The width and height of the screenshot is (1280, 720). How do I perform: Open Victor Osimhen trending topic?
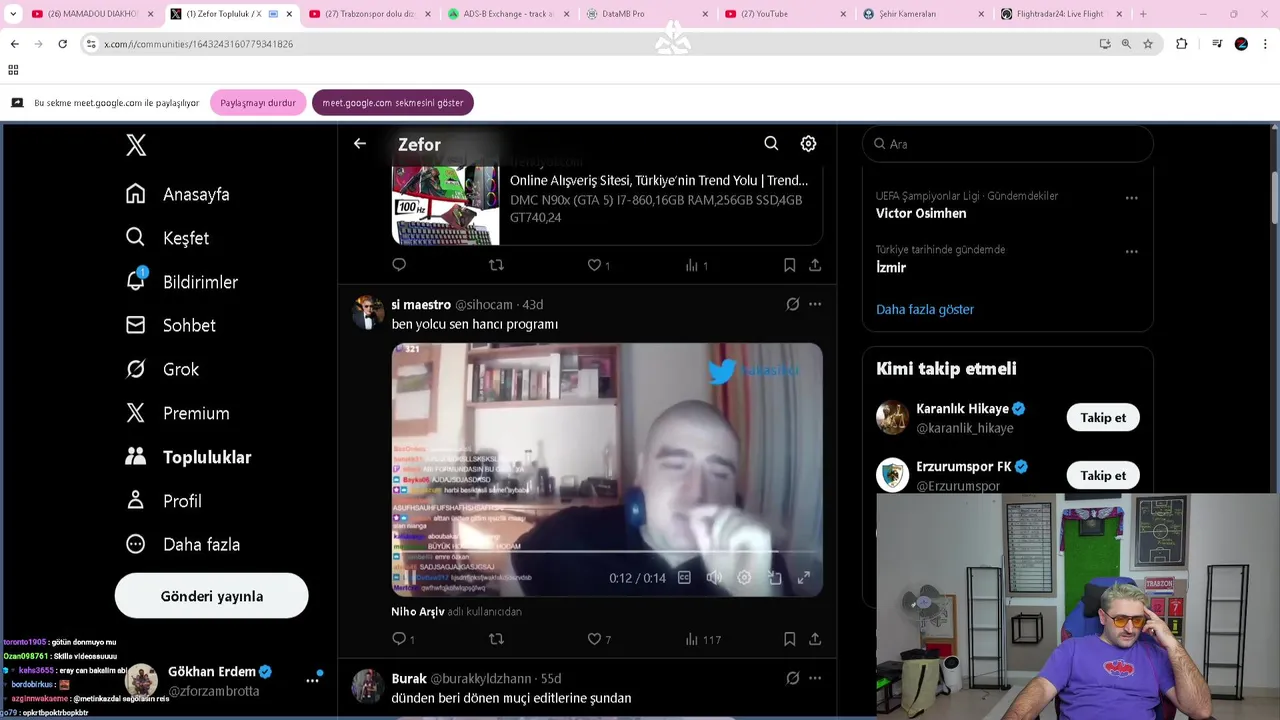point(921,213)
